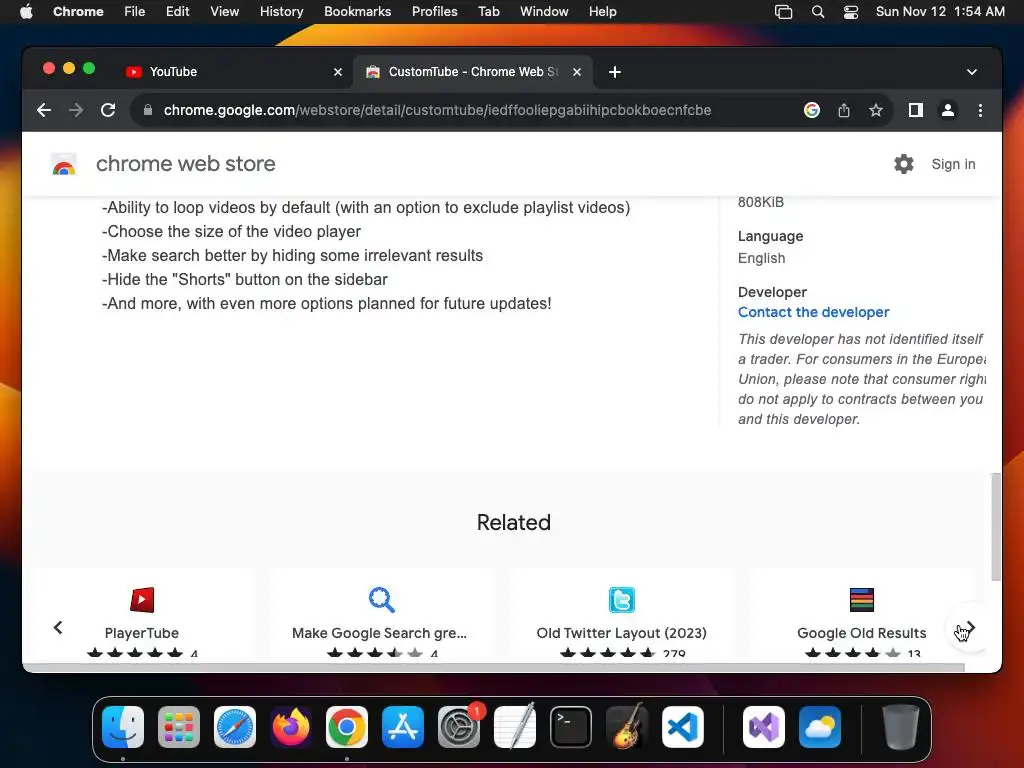
Task: View site information lock icon
Action: click(148, 110)
